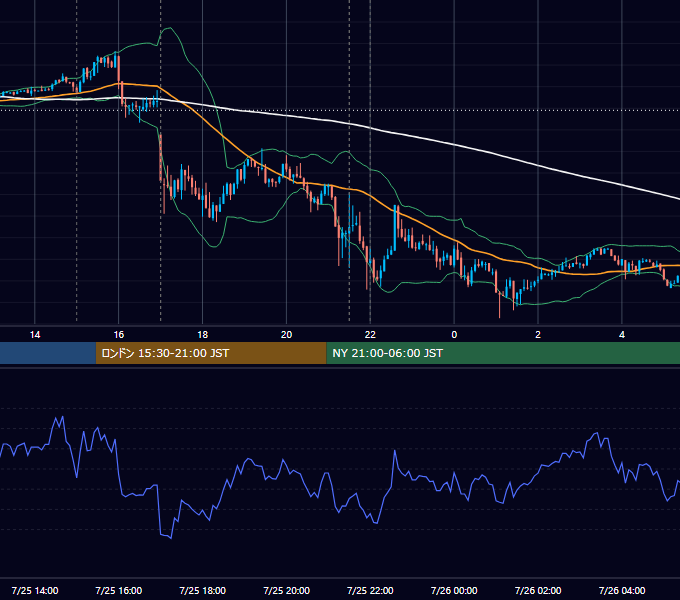The height and width of the screenshot is (600, 680).
Task: Click the 7/25 16:00 time label
Action: (x=118, y=590)
